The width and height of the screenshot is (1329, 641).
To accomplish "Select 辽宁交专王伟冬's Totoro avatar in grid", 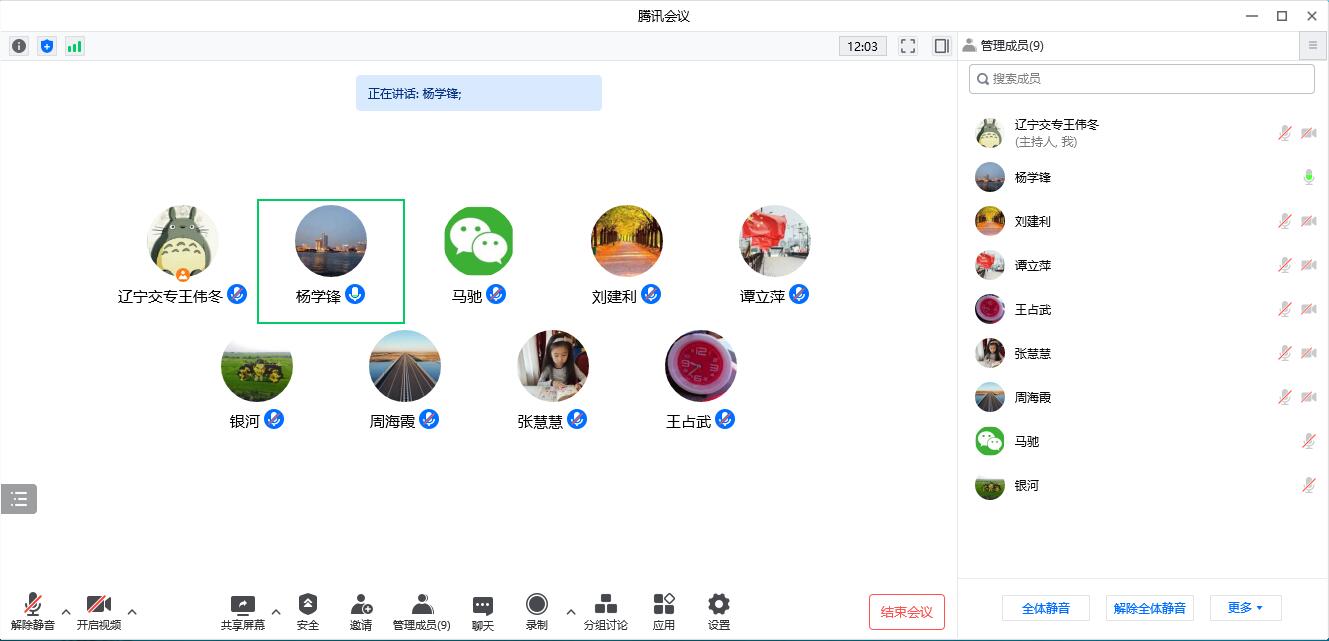I will [x=183, y=241].
